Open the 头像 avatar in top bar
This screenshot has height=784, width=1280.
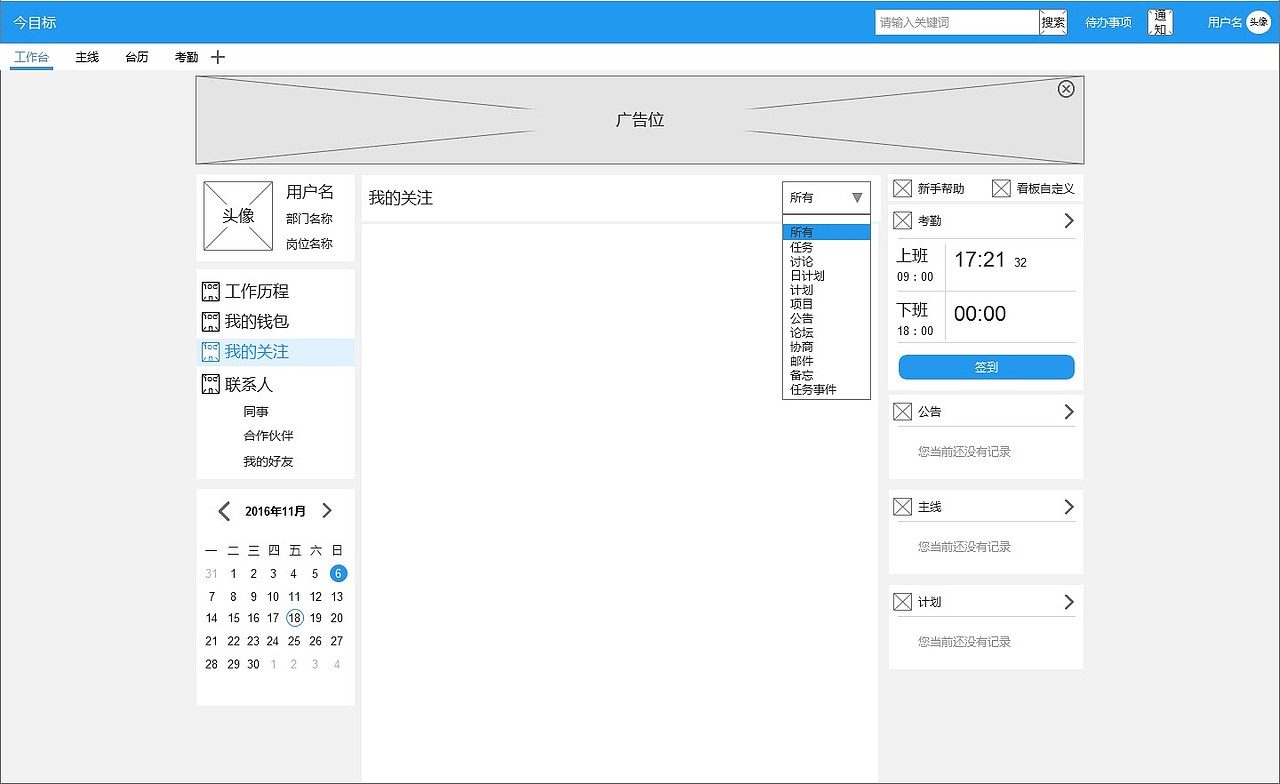pyautogui.click(x=1258, y=22)
